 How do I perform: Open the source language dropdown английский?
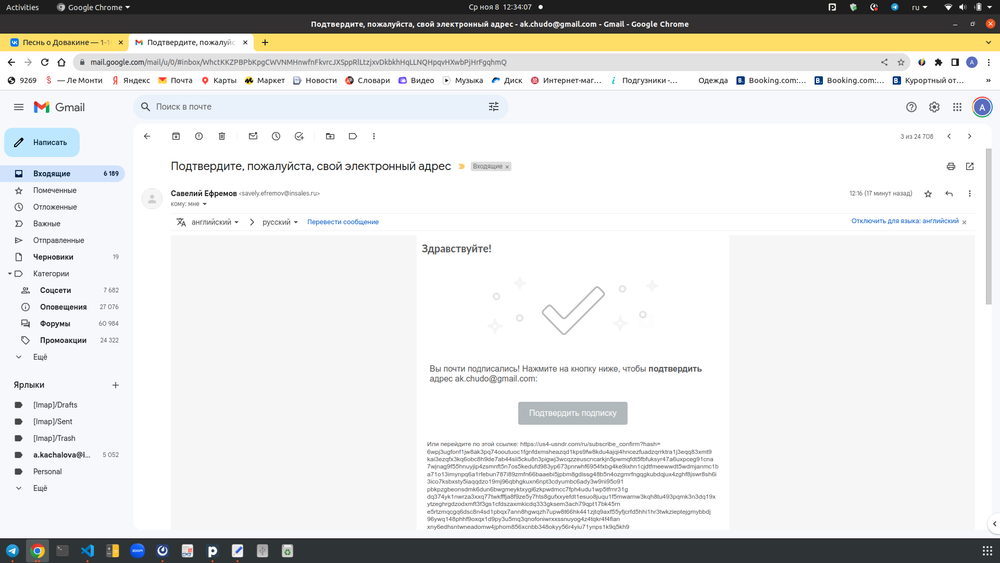click(215, 222)
